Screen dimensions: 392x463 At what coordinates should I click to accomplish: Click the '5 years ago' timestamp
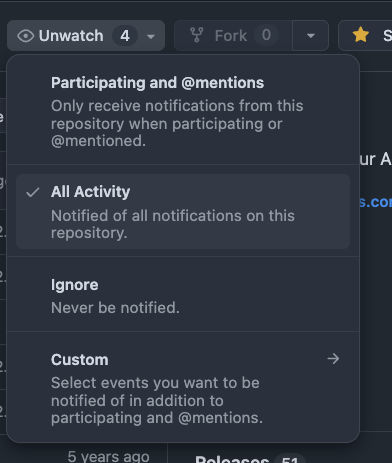point(108,456)
